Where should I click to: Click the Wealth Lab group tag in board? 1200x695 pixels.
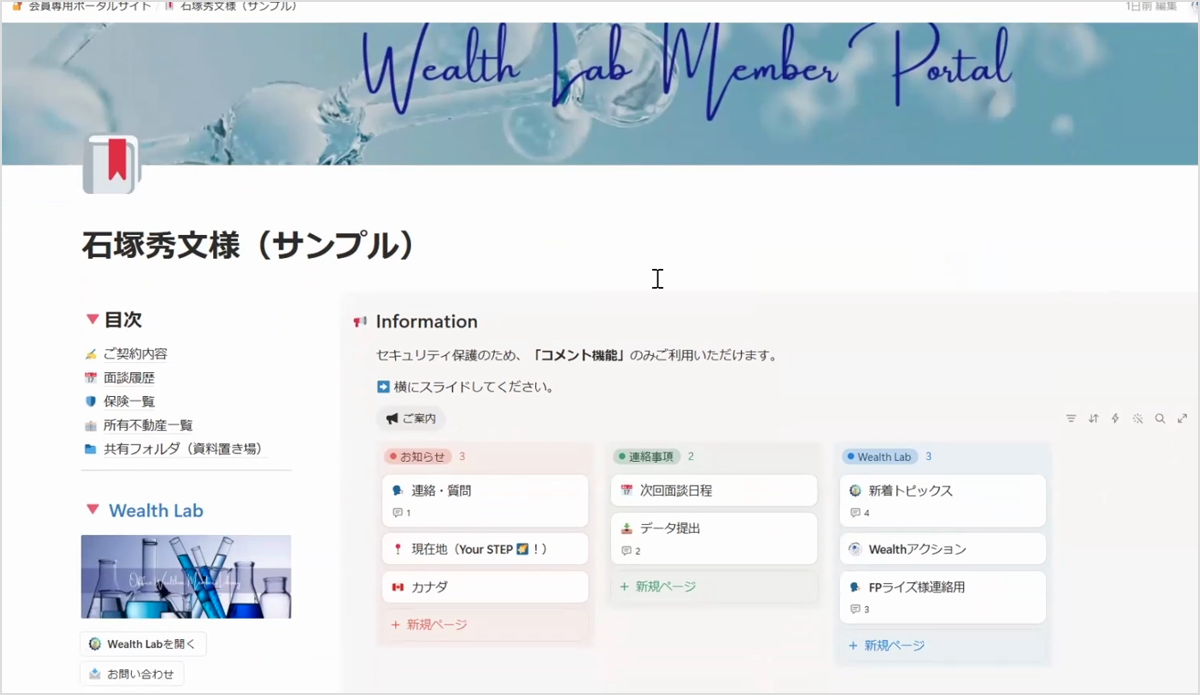point(880,456)
